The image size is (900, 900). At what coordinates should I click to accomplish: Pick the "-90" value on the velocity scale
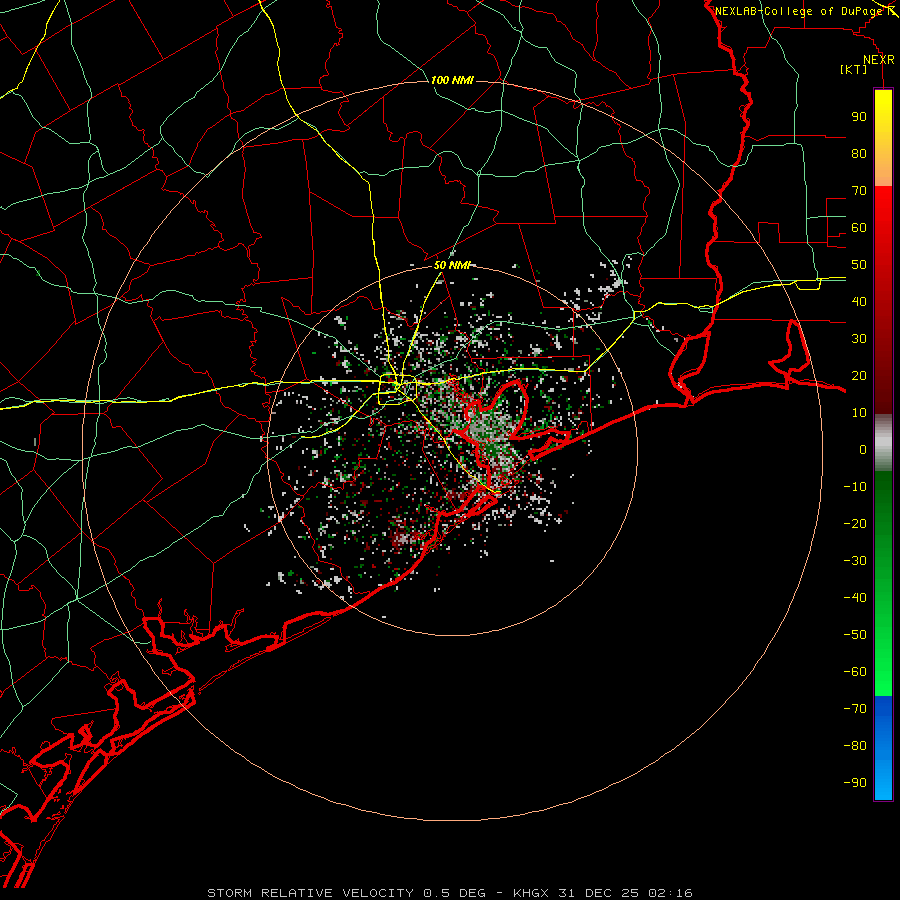[855, 783]
